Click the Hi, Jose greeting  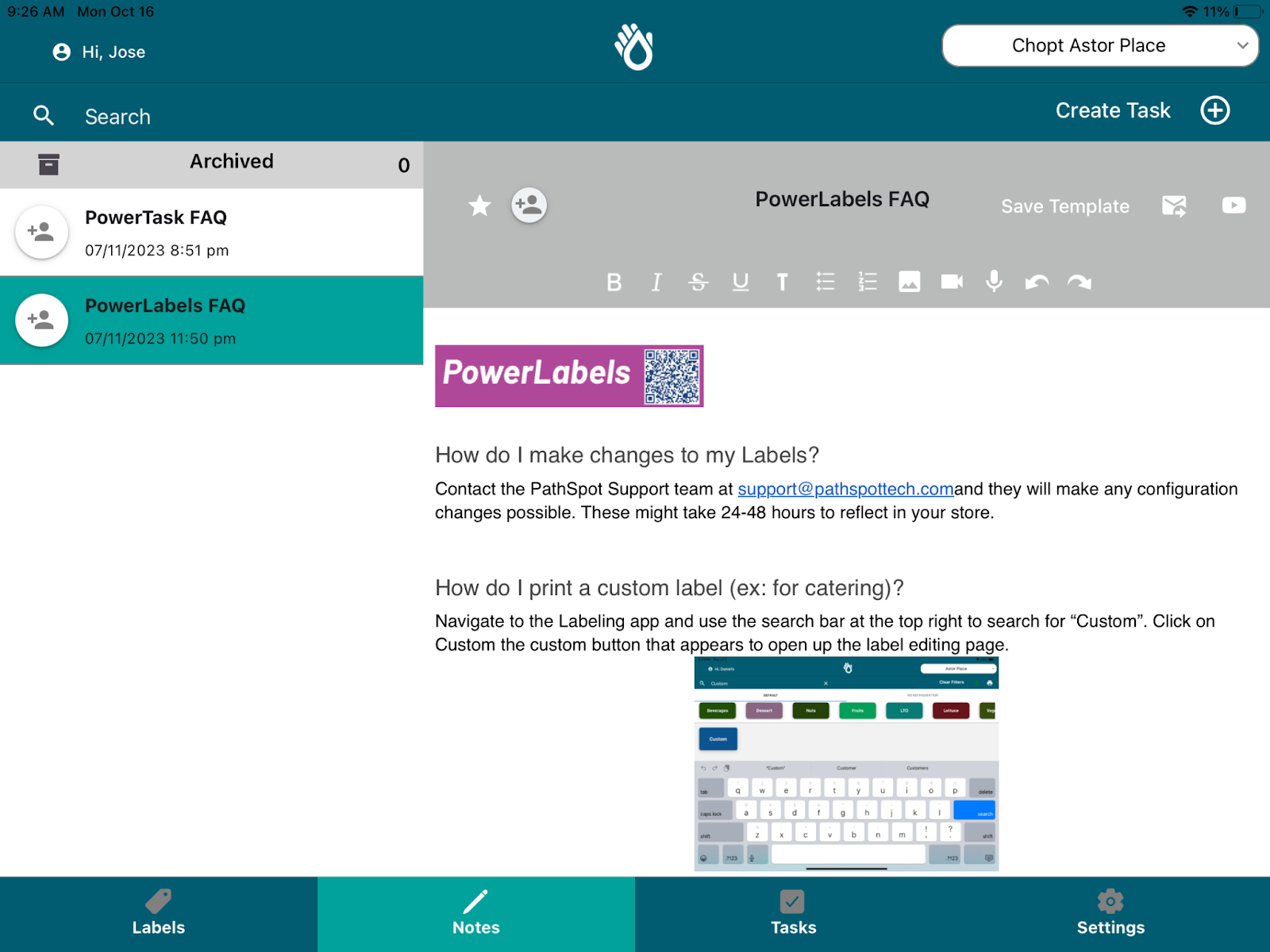(114, 52)
